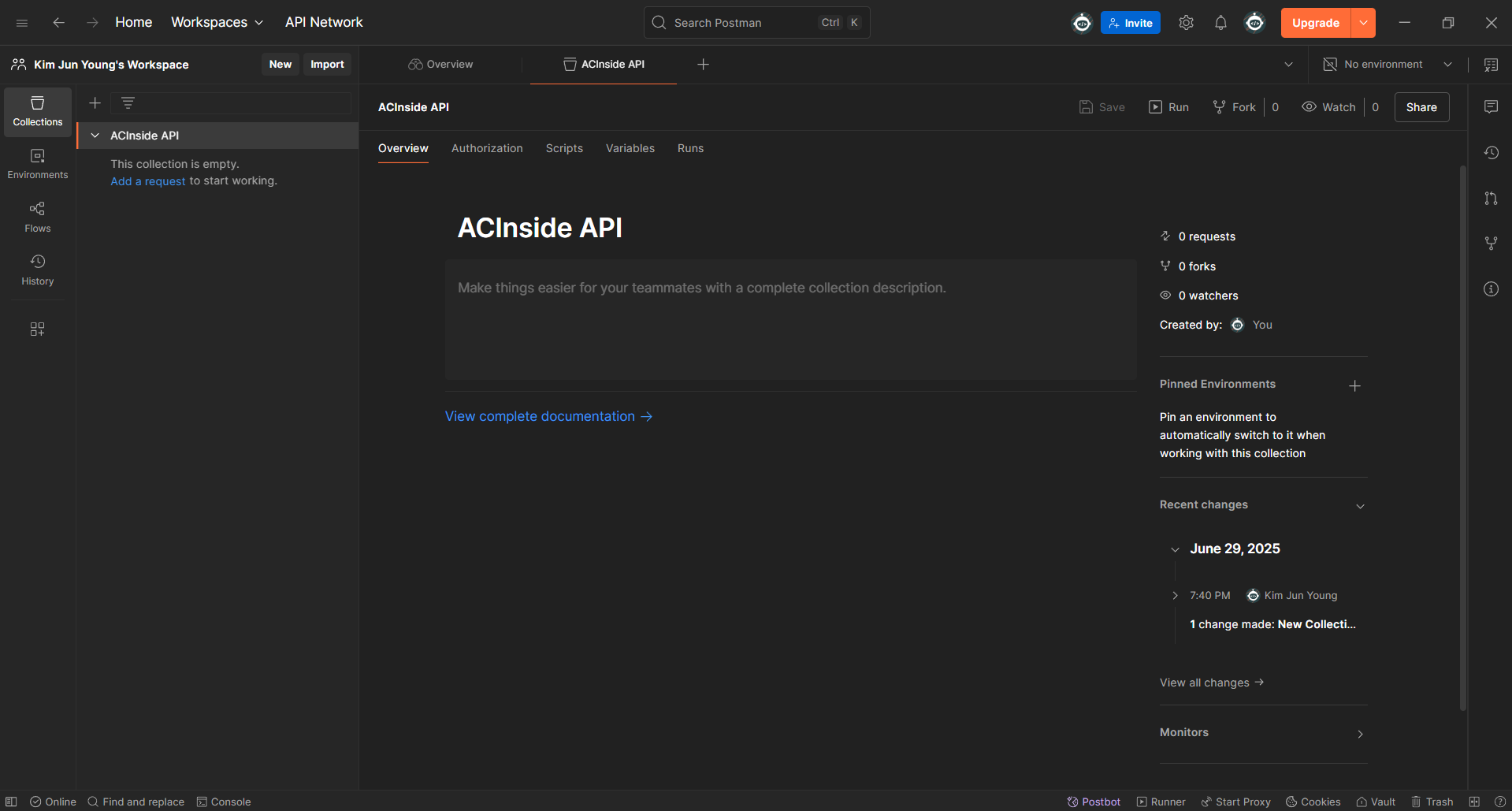Go back with the left arrow
Image resolution: width=1512 pixels, height=811 pixels.
58,23
